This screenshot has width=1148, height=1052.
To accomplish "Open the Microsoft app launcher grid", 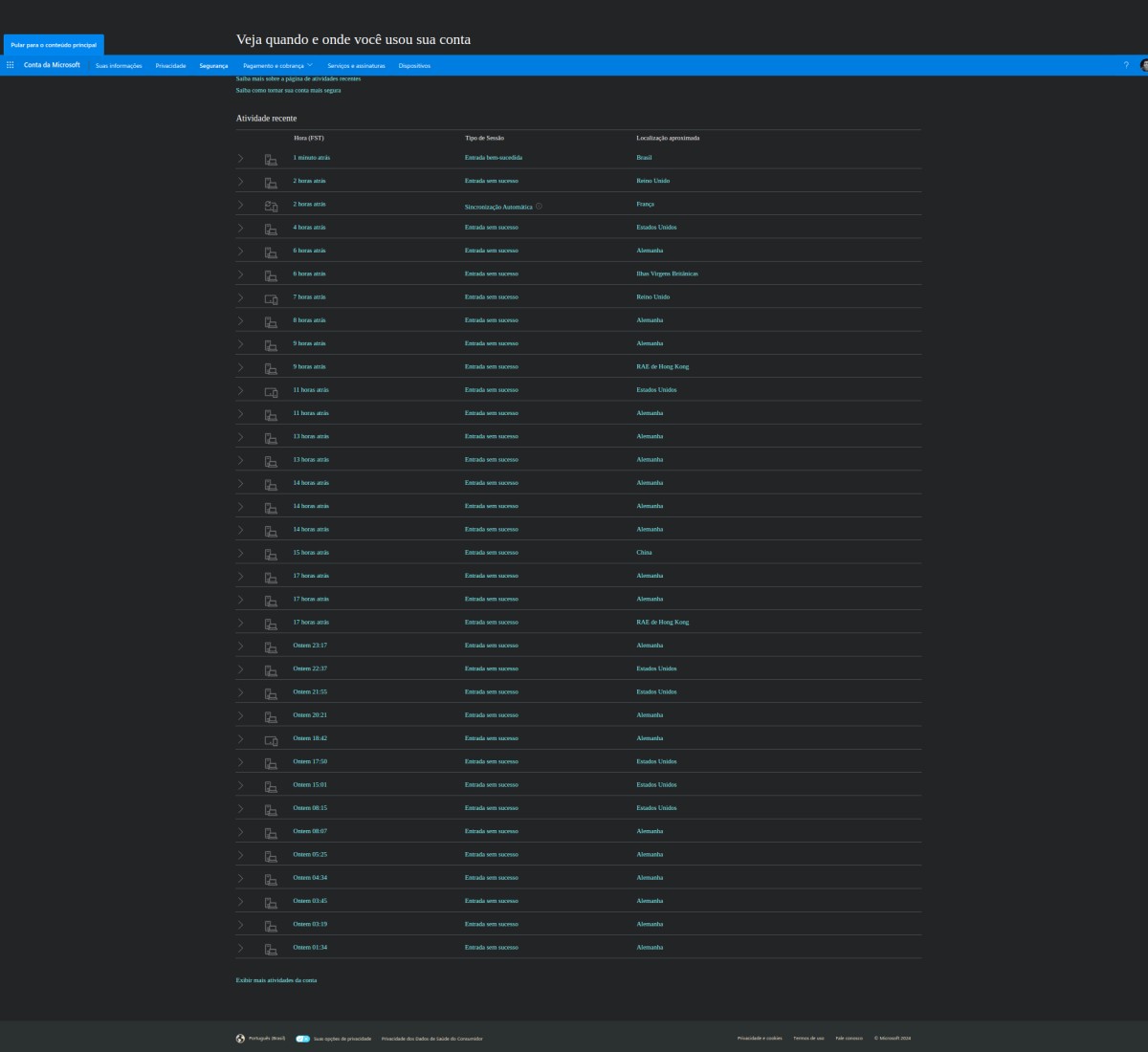I will pyautogui.click(x=10, y=65).
